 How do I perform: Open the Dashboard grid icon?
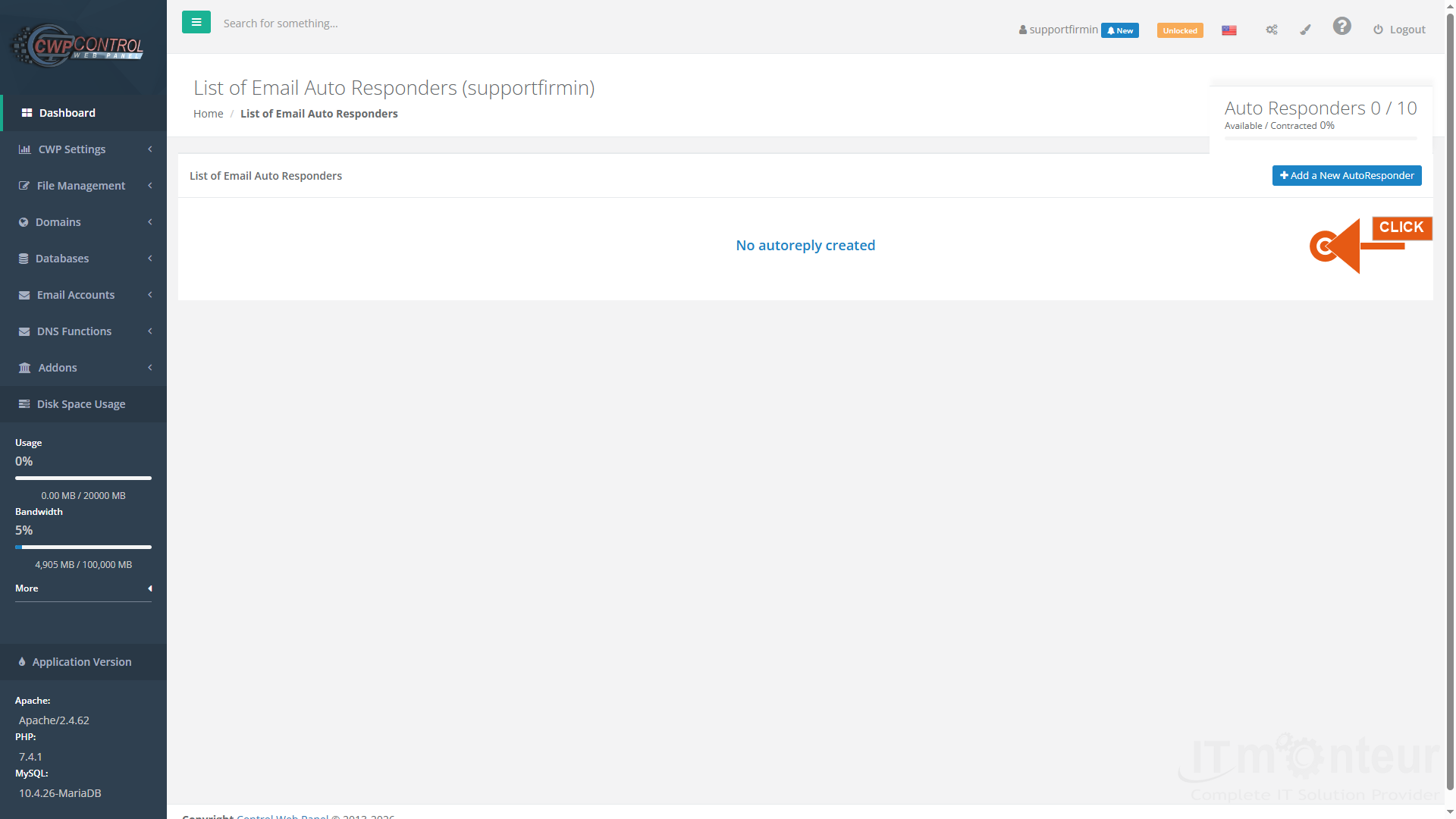click(x=27, y=113)
